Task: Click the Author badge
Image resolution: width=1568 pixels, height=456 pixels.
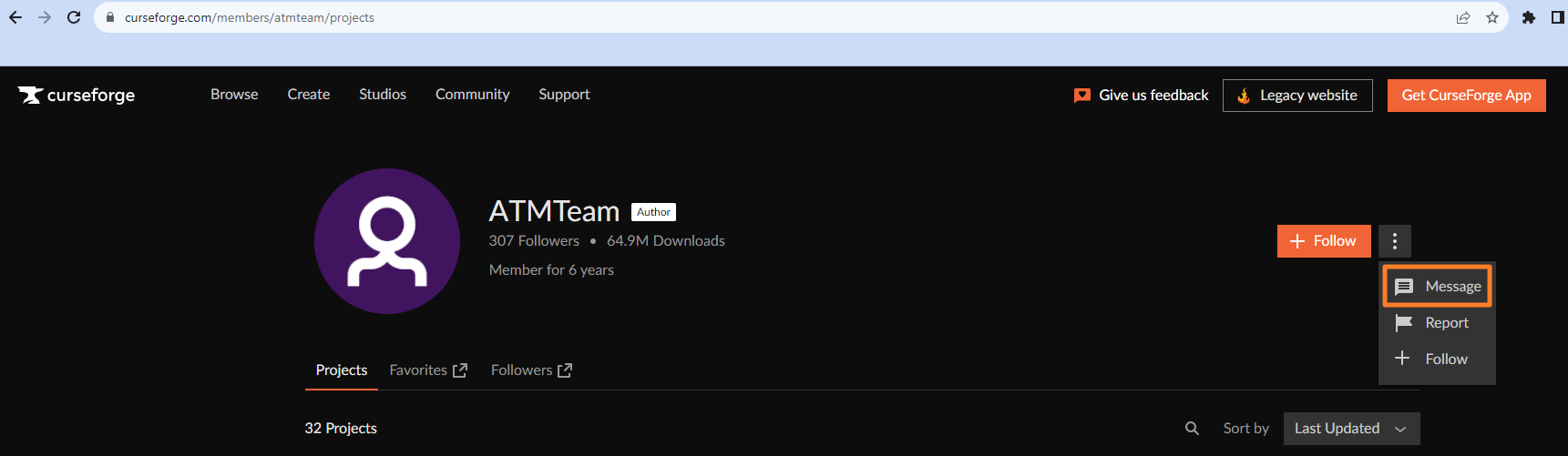Action: pos(653,212)
